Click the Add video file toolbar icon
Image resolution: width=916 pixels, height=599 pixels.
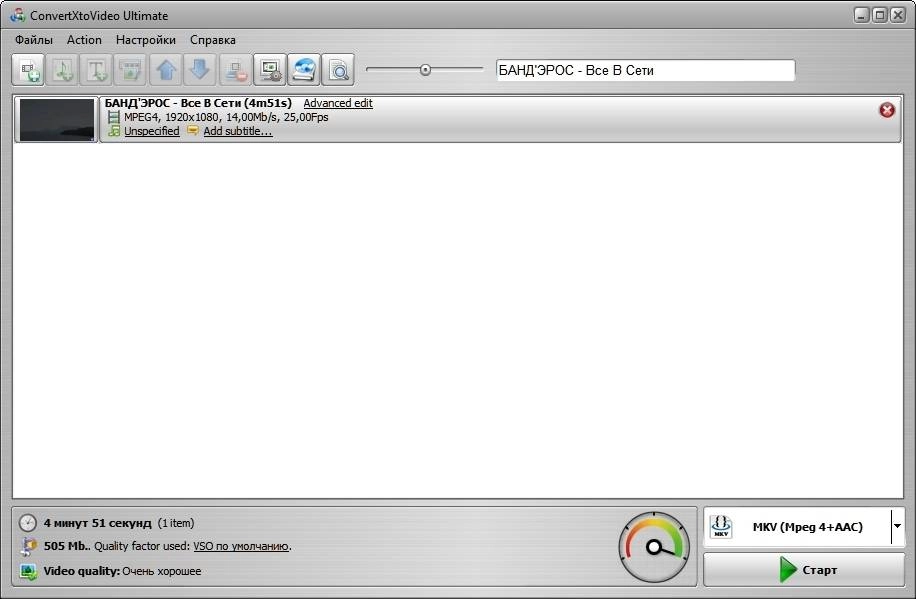coord(28,70)
